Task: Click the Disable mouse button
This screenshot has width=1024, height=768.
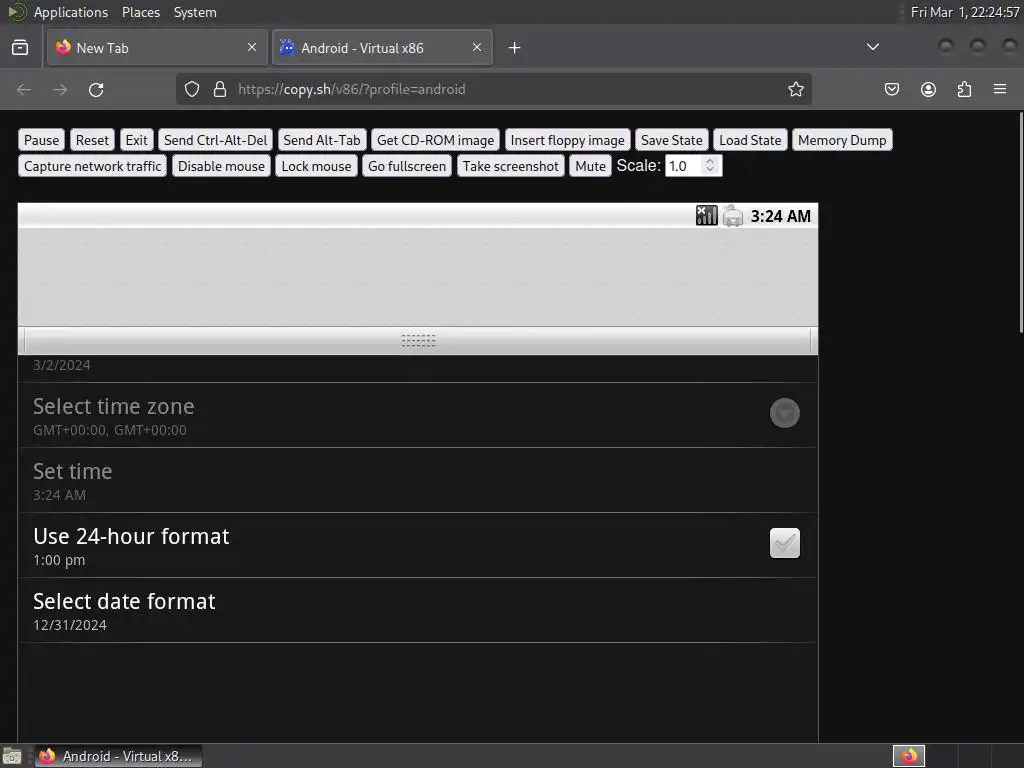Action: [221, 166]
